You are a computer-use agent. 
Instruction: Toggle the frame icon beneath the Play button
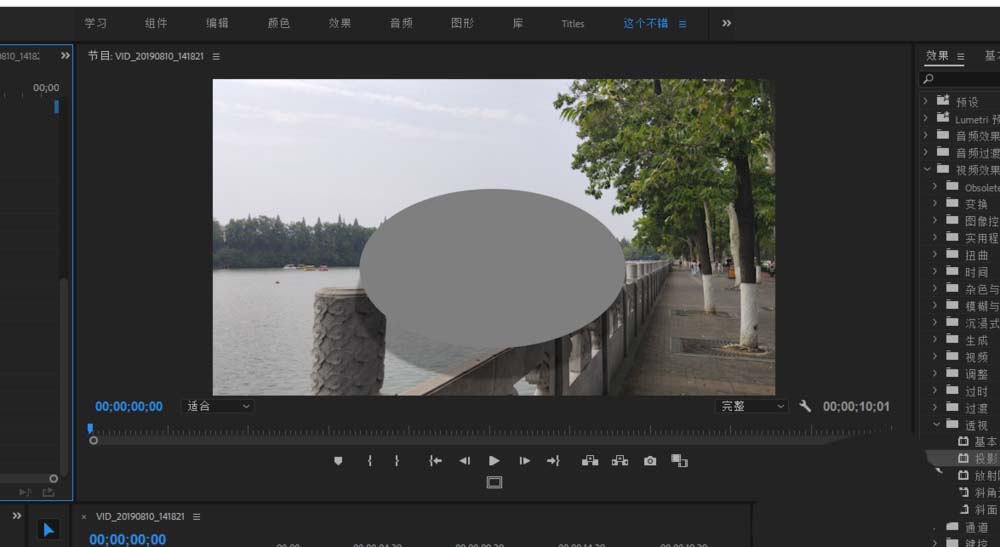click(x=494, y=483)
